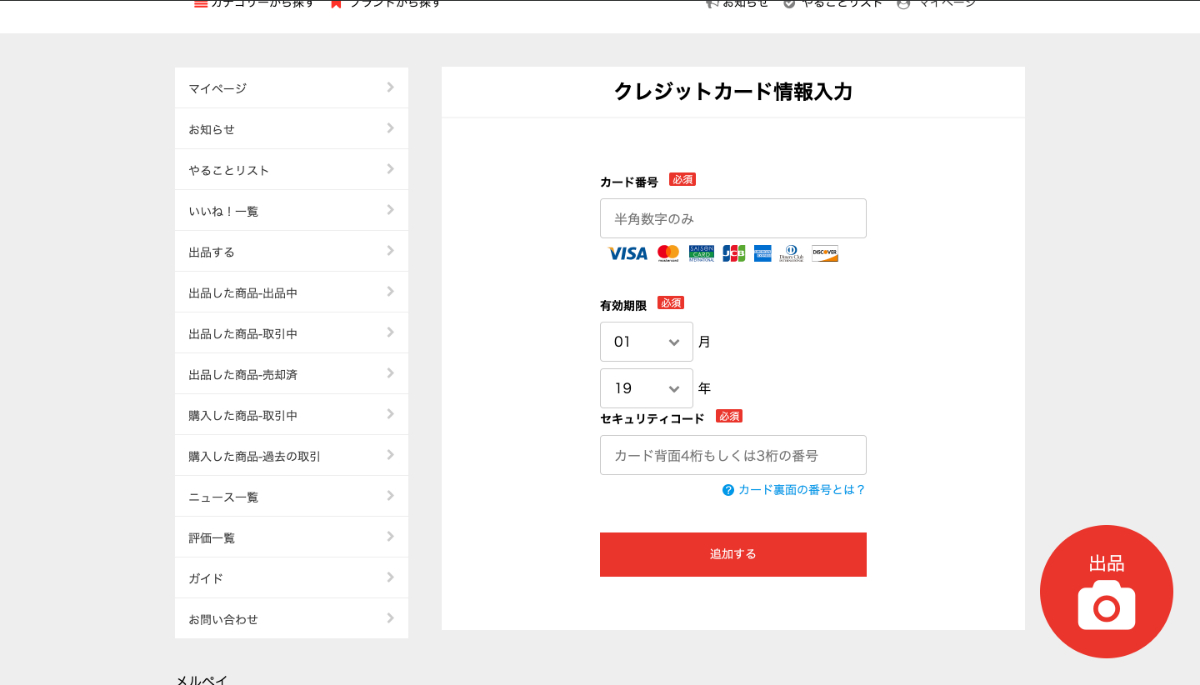Open ニュース一覧 from the sidebar
The image size is (1200, 685).
click(x=291, y=497)
